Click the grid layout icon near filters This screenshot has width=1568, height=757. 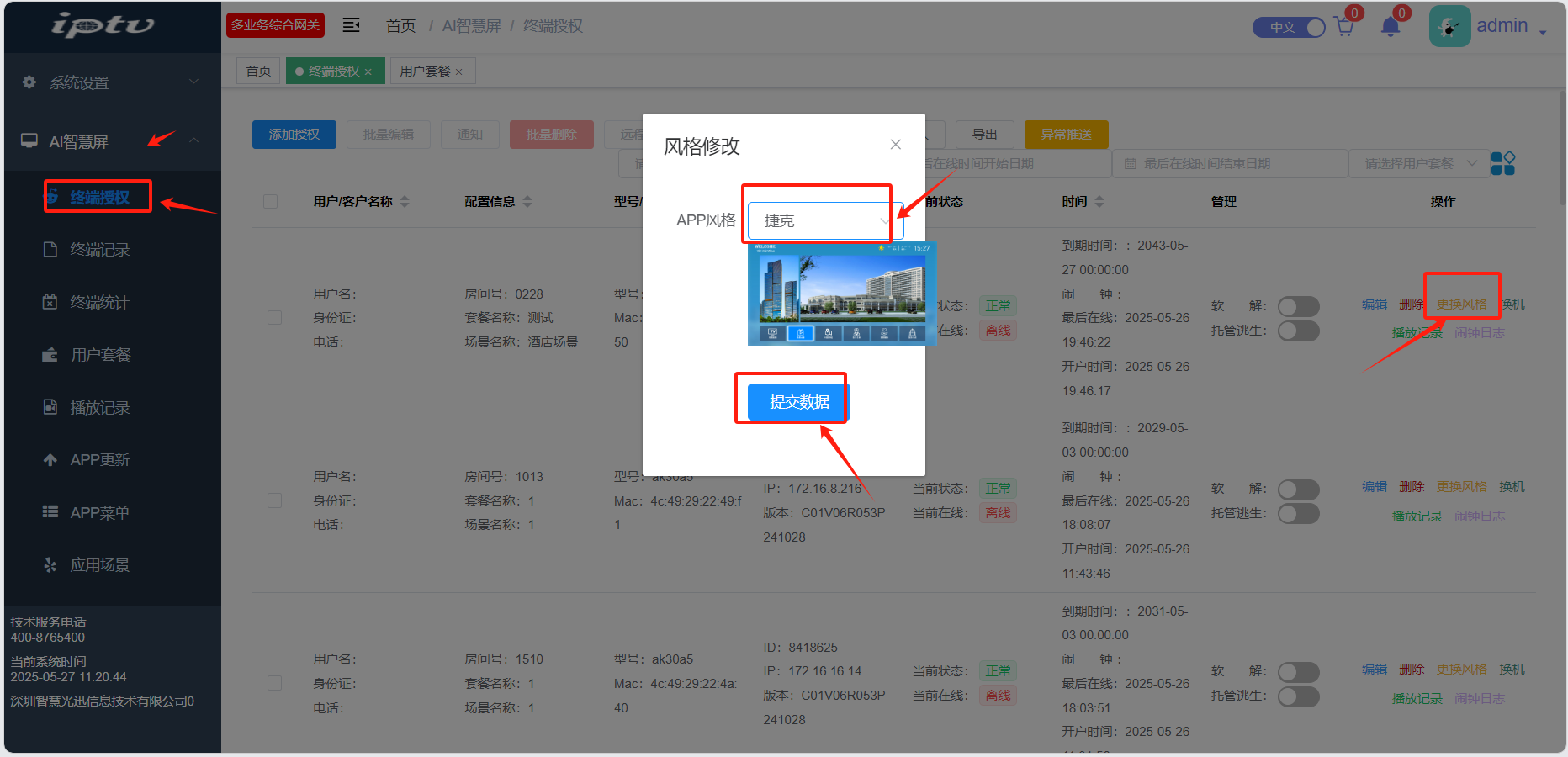tap(1502, 163)
